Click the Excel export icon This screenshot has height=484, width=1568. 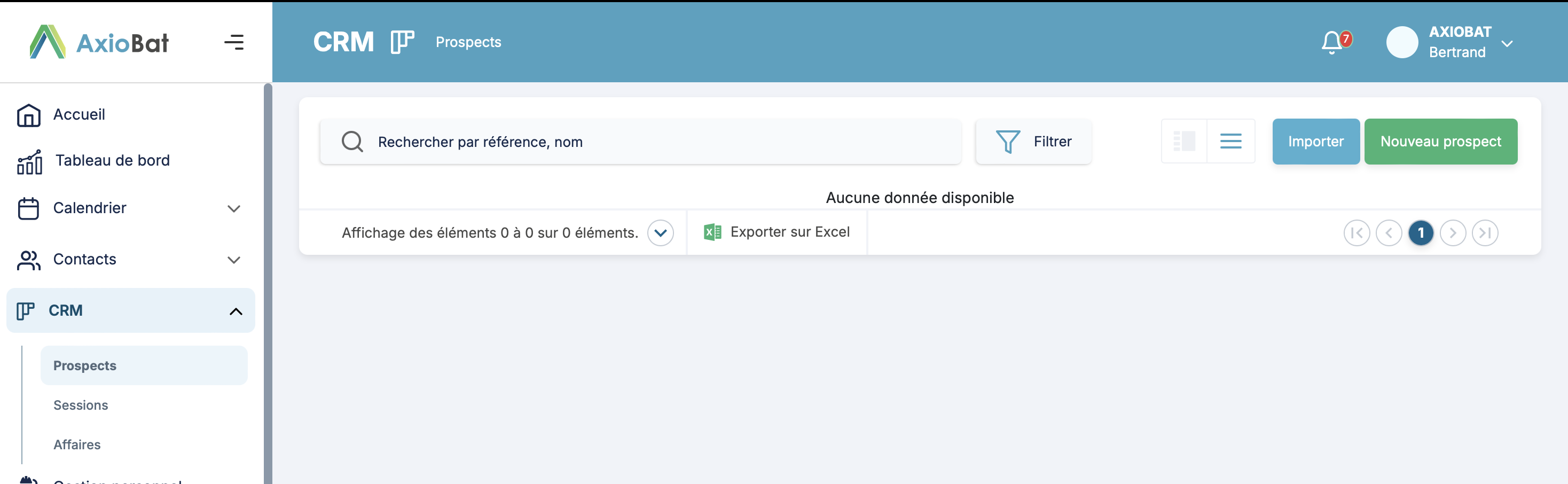tap(712, 232)
